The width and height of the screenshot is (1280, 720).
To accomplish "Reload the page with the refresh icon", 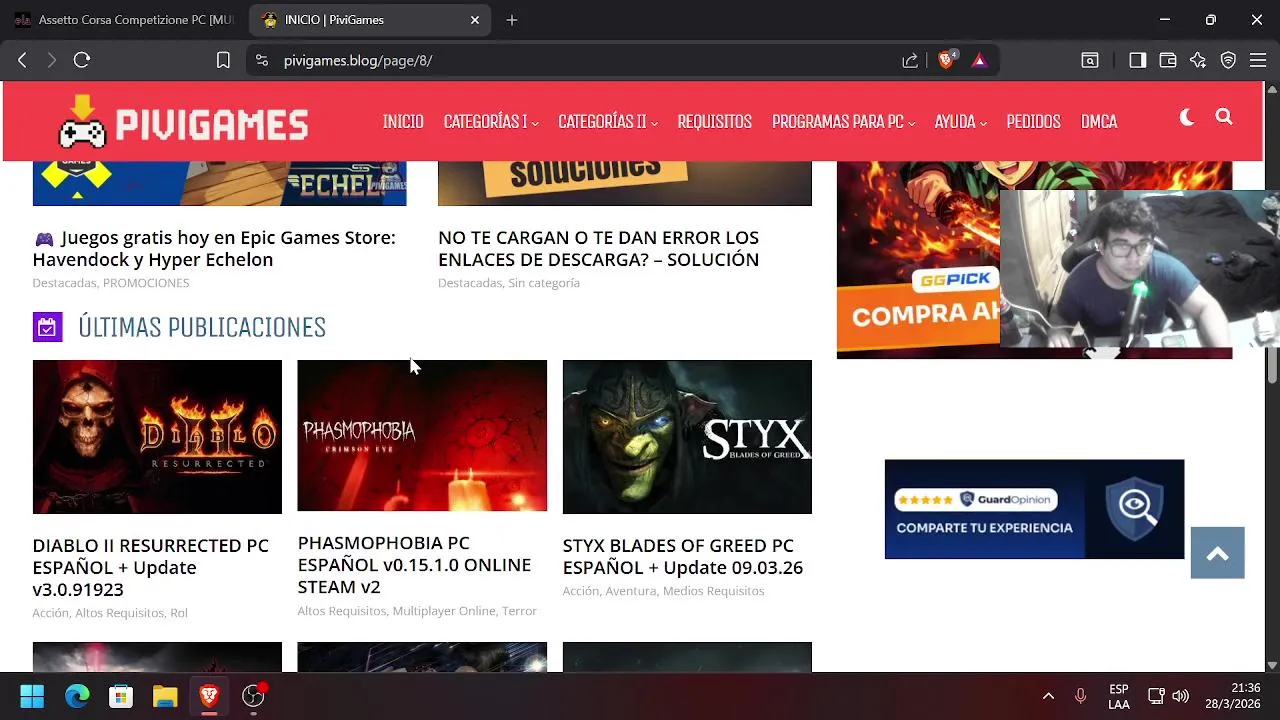I will [x=82, y=60].
